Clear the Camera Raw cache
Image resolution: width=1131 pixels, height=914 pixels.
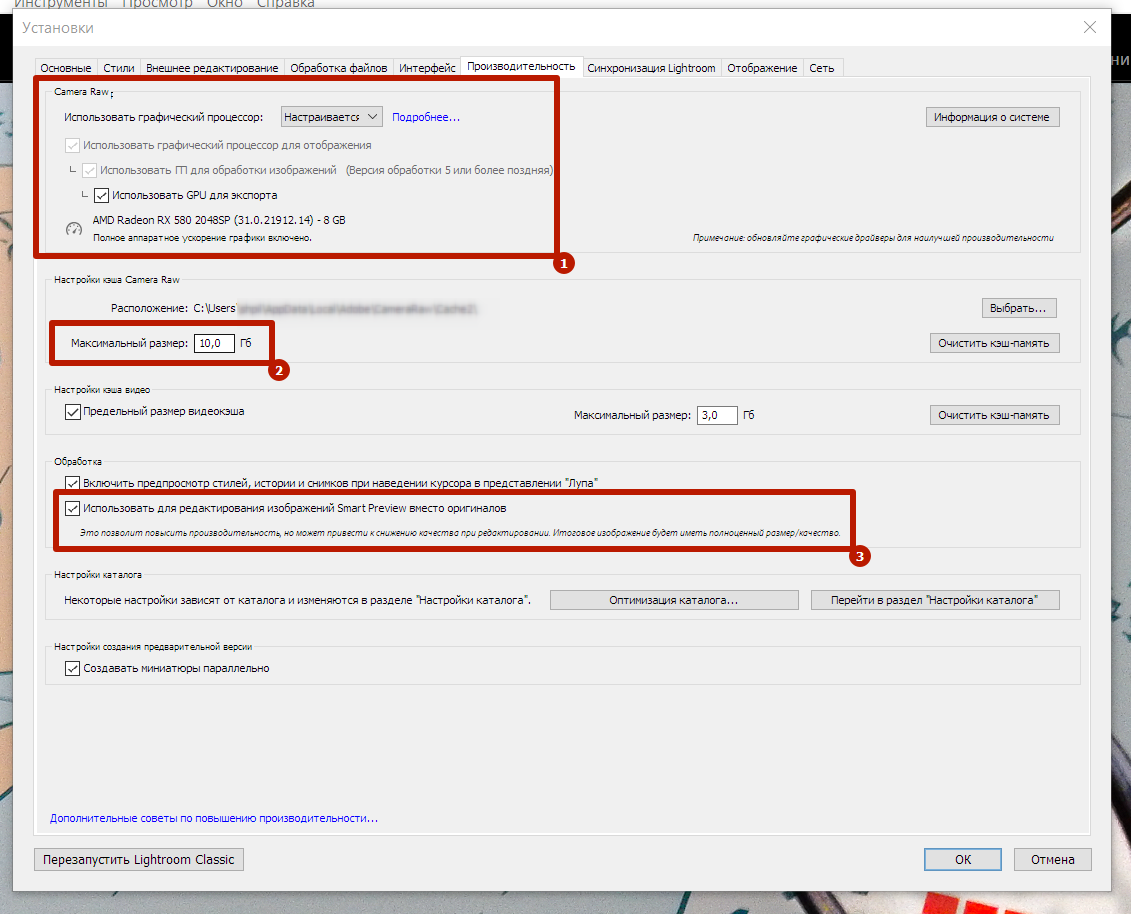(x=994, y=343)
